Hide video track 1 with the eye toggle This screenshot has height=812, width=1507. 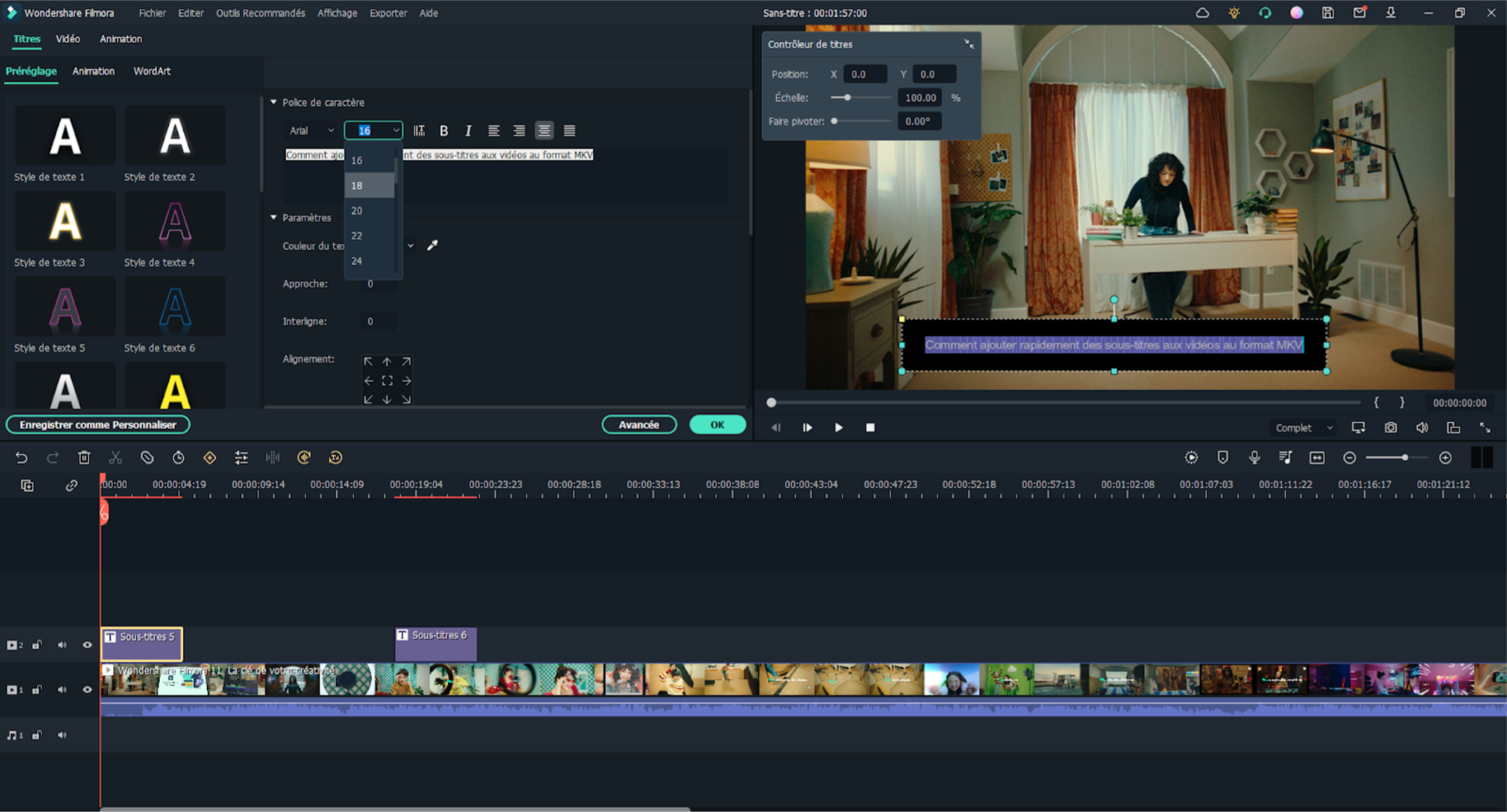(x=87, y=689)
